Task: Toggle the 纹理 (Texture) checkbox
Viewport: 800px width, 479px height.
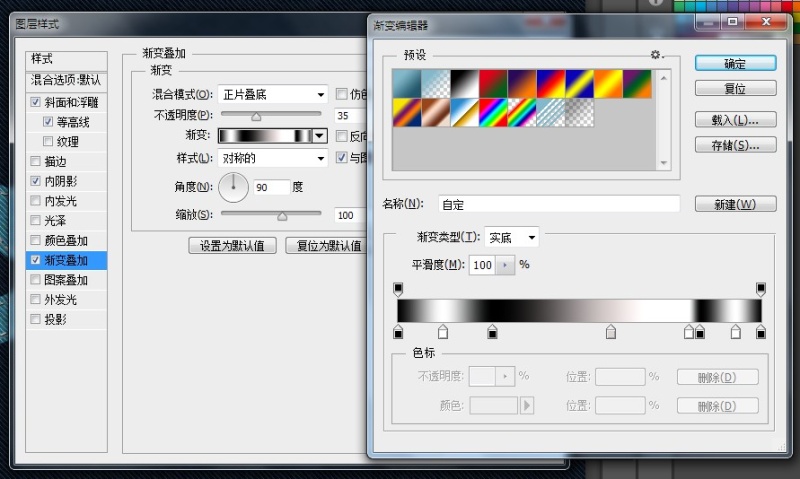Action: (x=49, y=142)
